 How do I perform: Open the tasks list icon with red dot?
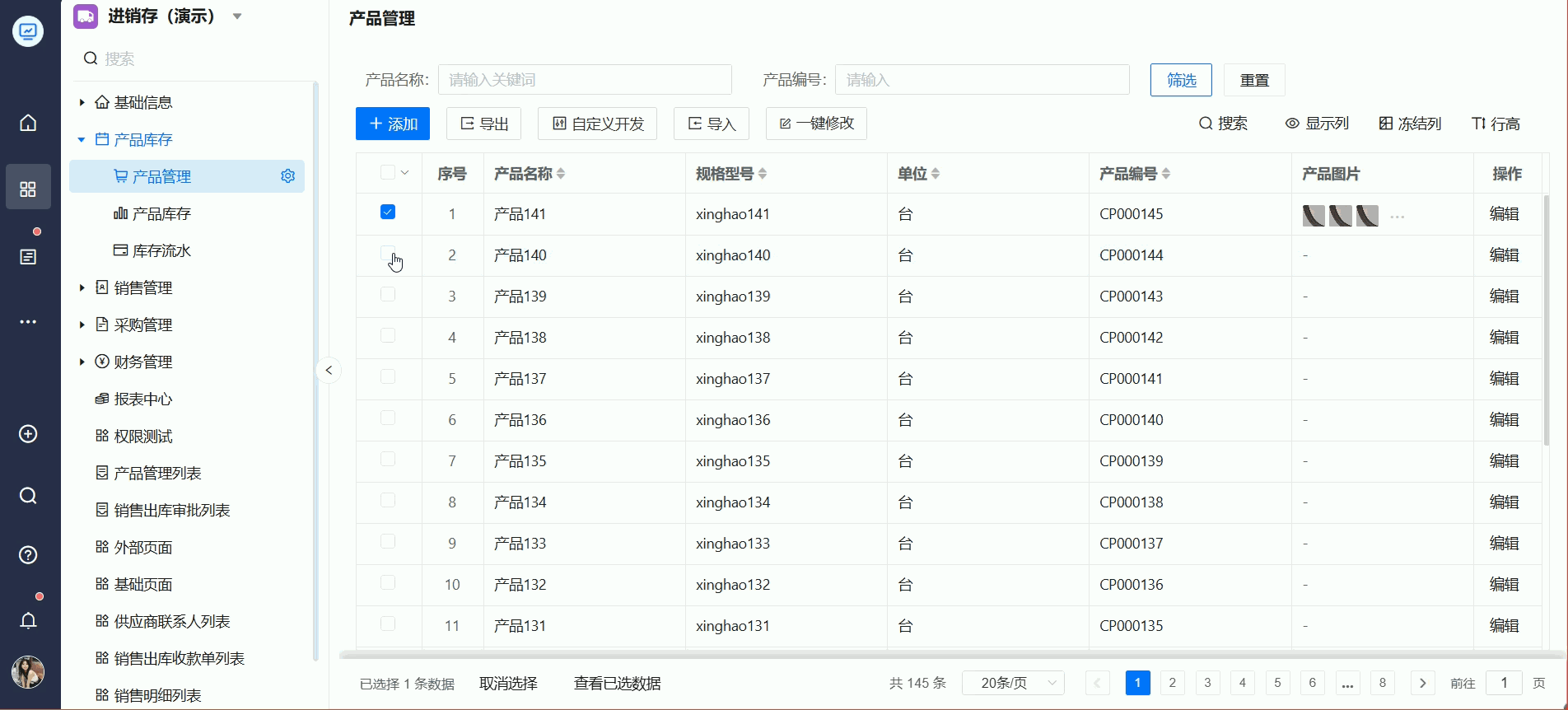[28, 257]
